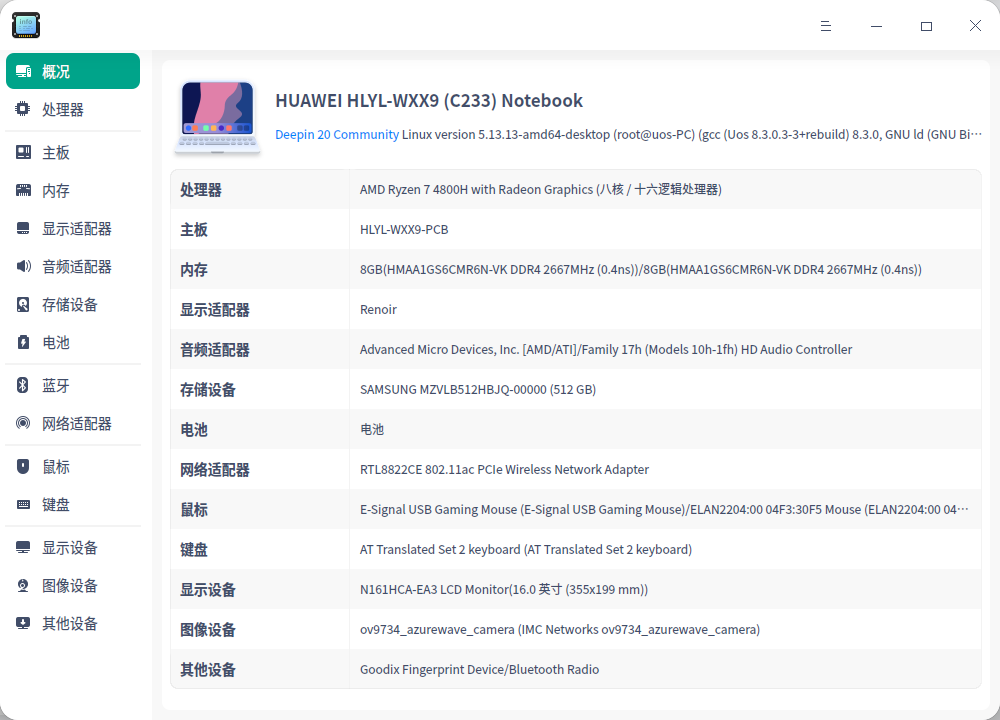The image size is (1000, 720).
Task: Close the Device Manager window
Action: (x=975, y=26)
